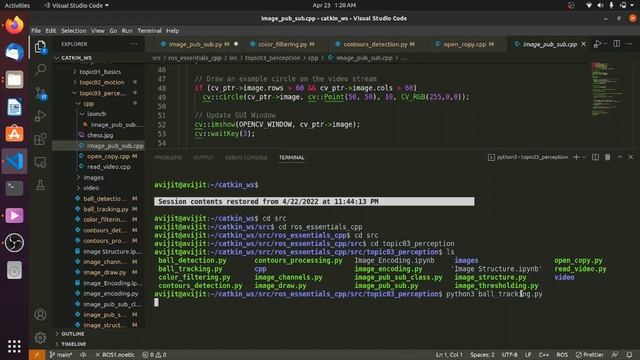Open the Accounts menu icon

pos(40,315)
